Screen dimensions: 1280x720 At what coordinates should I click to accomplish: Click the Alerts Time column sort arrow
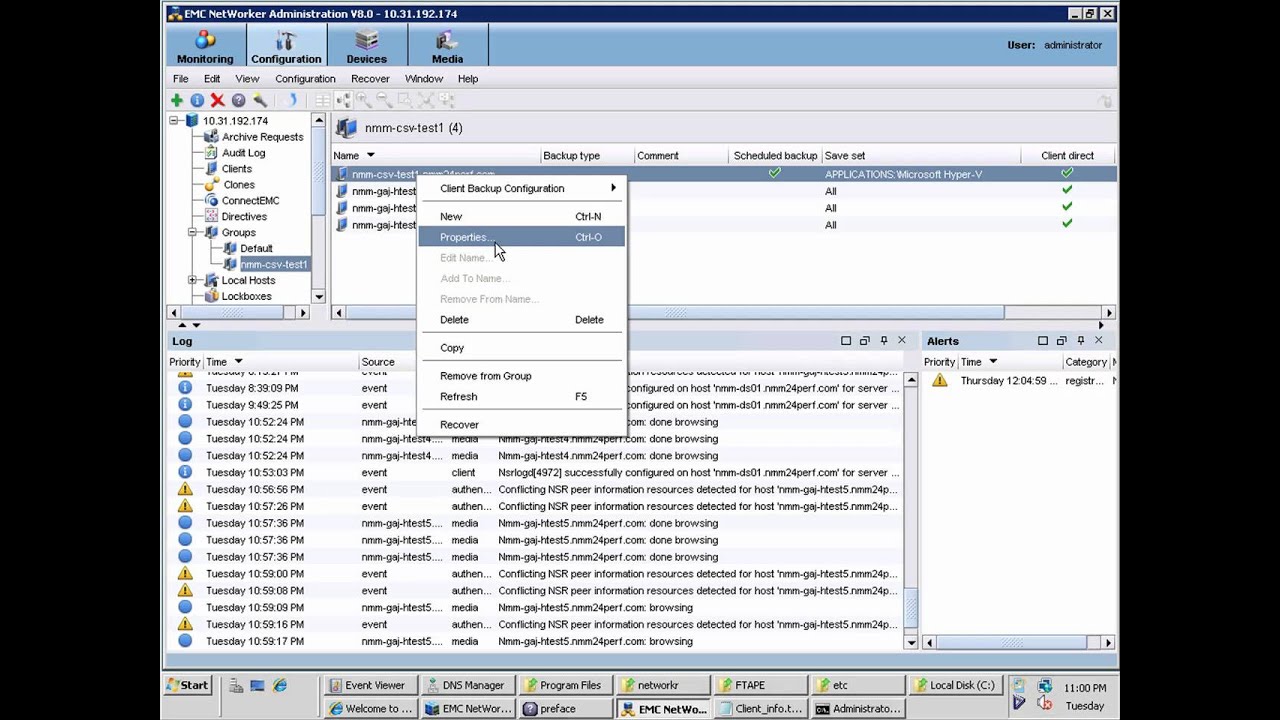993,362
